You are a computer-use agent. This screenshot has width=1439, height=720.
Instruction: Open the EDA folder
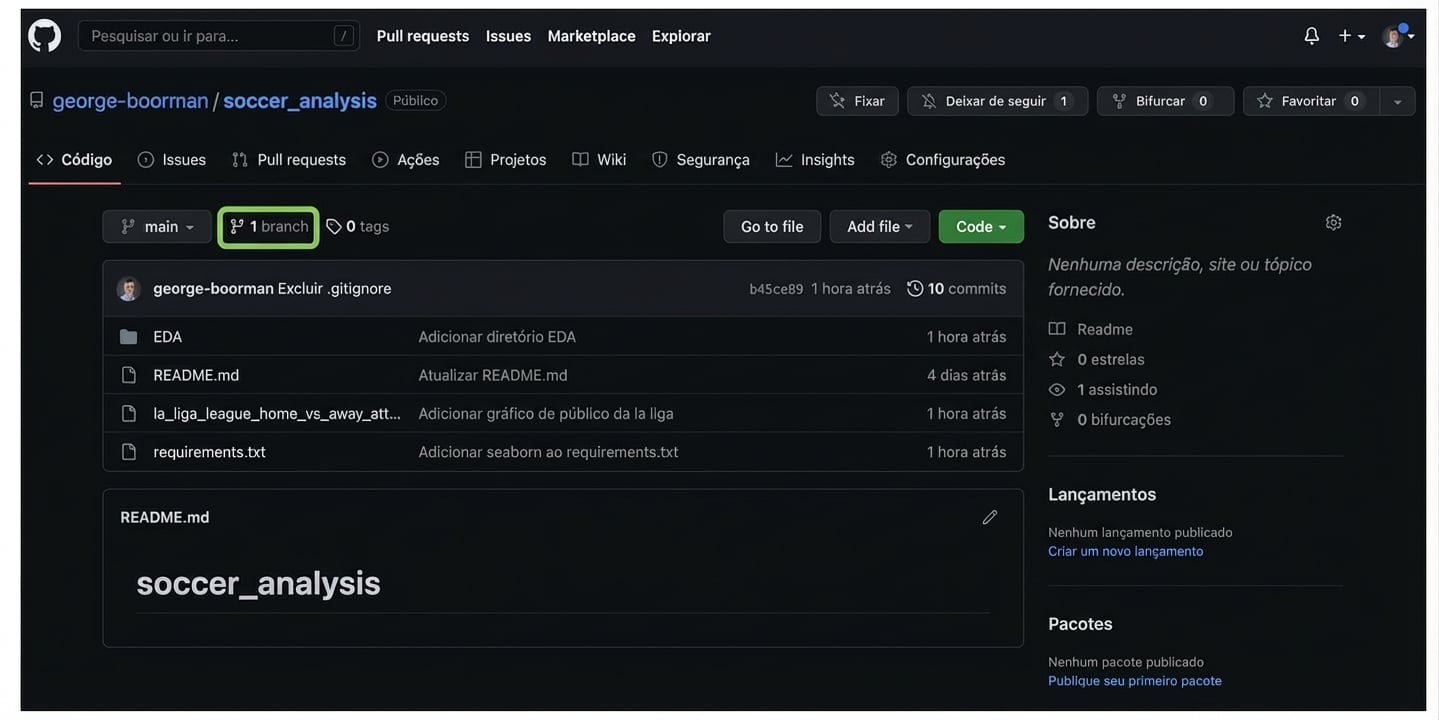click(x=168, y=337)
